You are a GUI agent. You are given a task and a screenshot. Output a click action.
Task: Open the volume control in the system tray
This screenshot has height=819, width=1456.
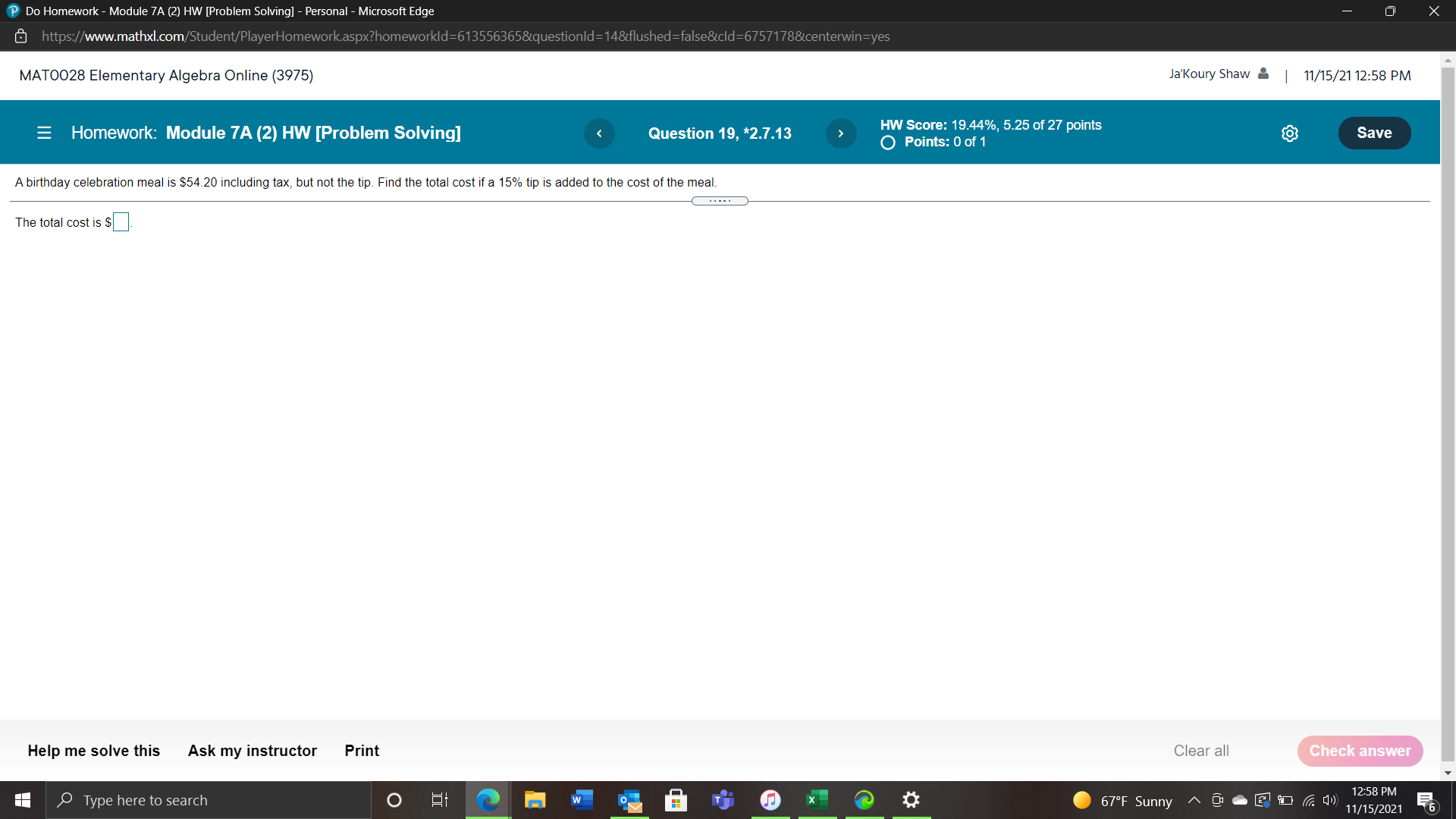pyautogui.click(x=1329, y=800)
